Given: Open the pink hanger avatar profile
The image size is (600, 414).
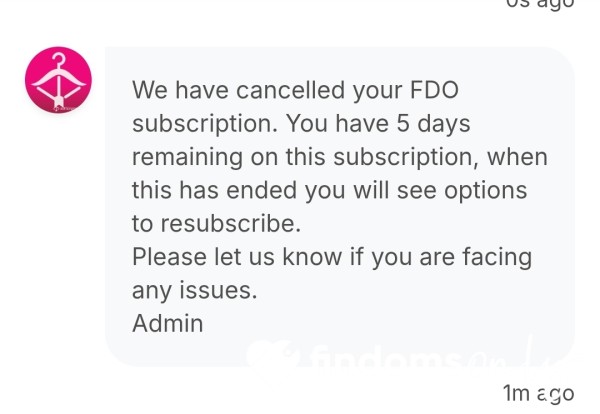Looking at the screenshot, I should [58, 80].
